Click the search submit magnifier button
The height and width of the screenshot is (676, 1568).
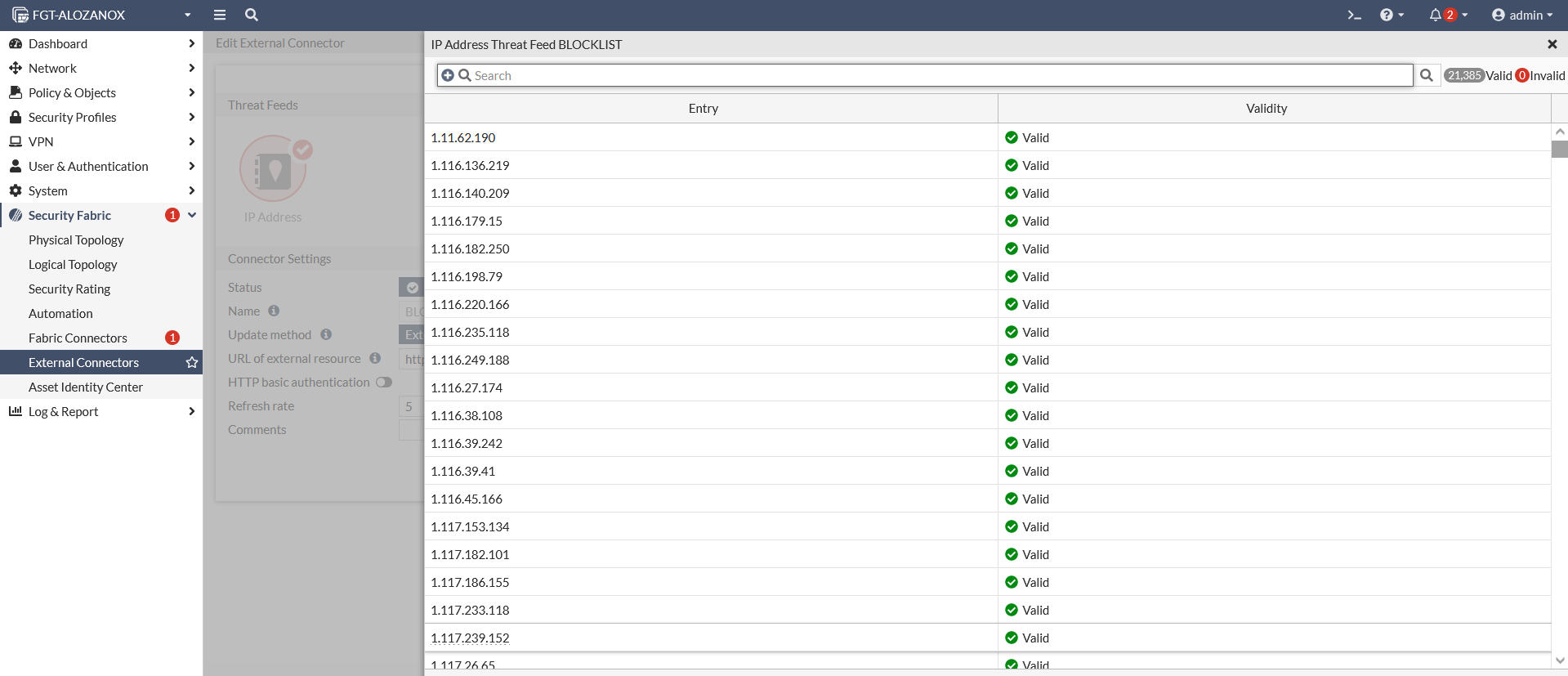1427,75
